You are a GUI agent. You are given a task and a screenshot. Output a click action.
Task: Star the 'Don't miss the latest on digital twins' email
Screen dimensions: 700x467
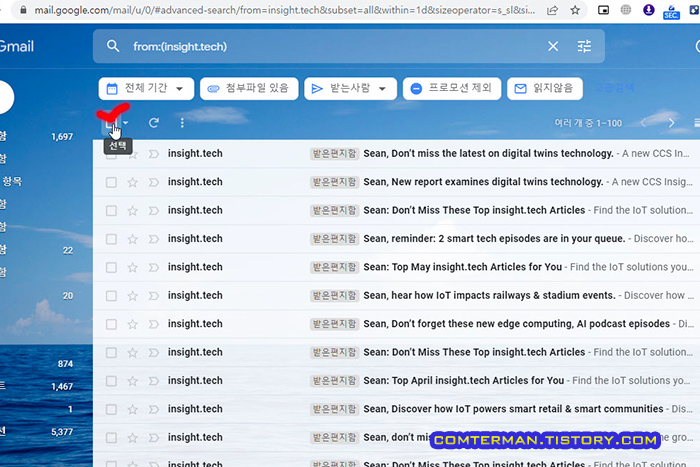133,154
